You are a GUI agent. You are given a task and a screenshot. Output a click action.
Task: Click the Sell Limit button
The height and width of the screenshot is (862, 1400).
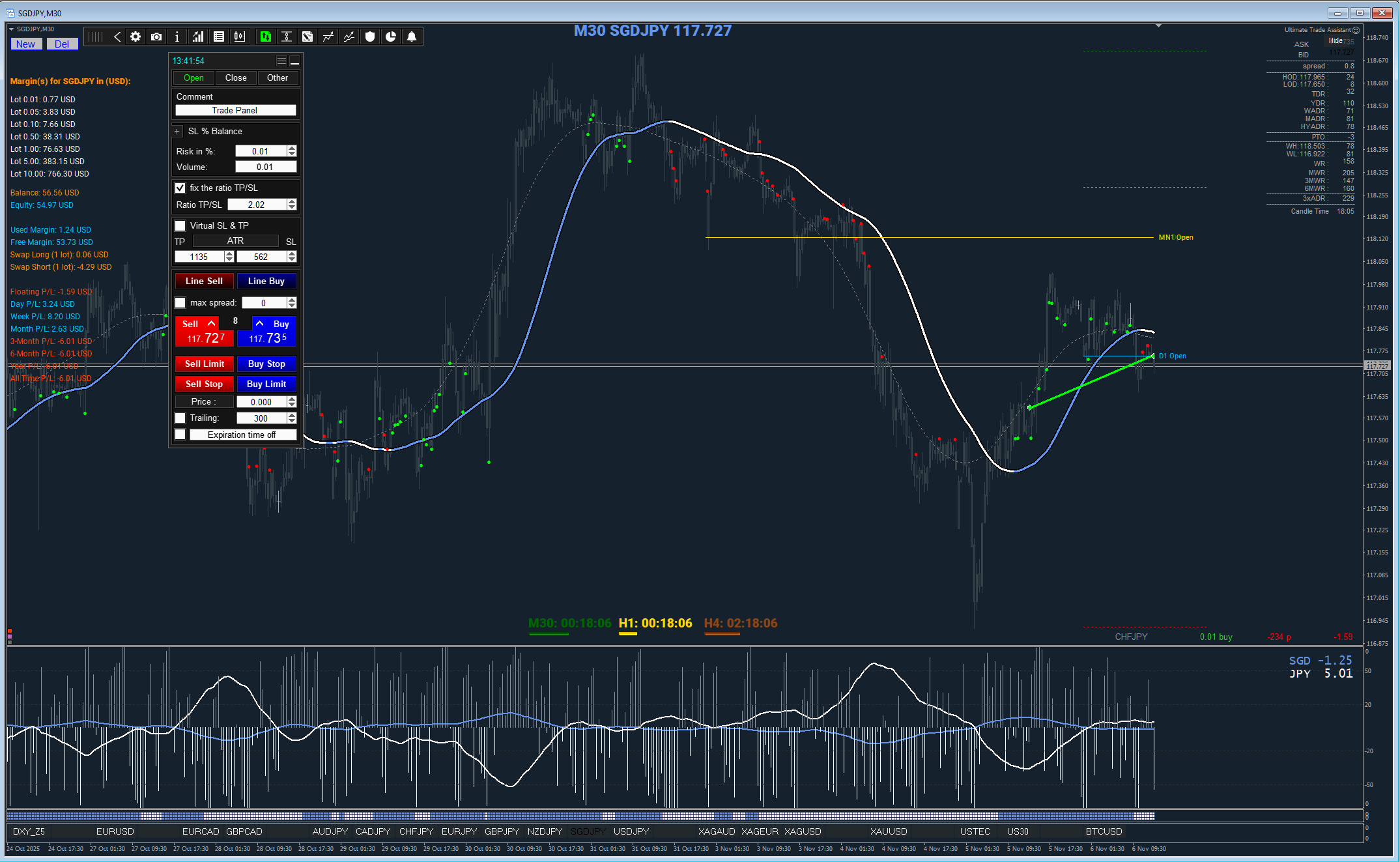(x=204, y=364)
